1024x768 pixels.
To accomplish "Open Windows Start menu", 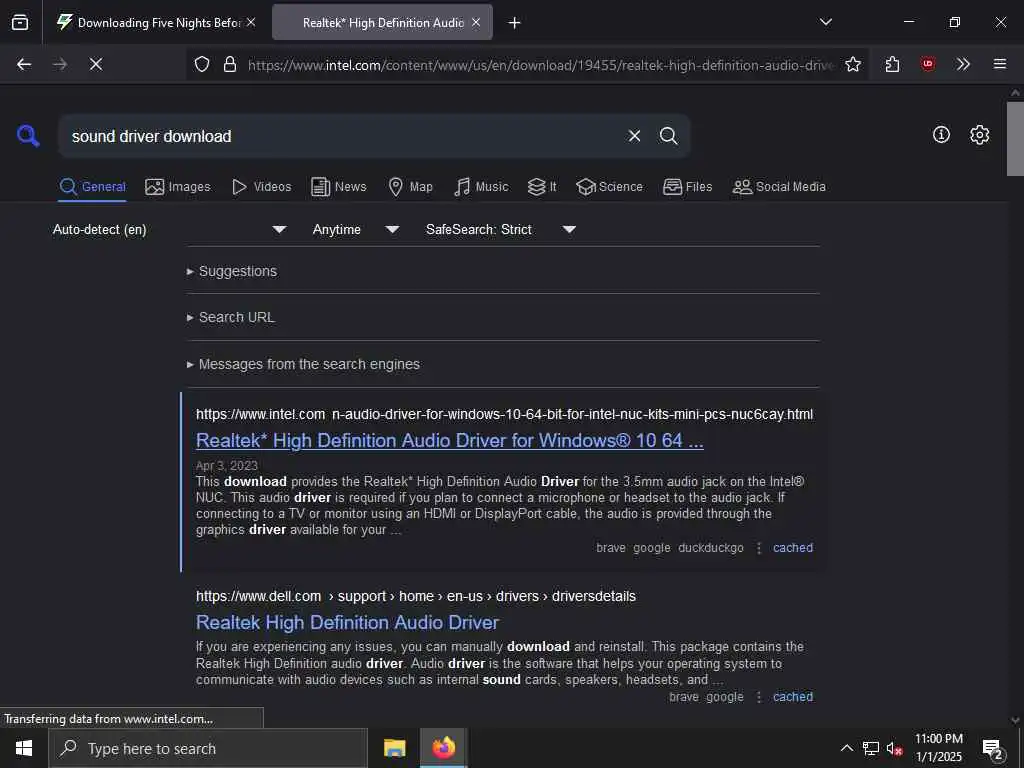I will 24,748.
